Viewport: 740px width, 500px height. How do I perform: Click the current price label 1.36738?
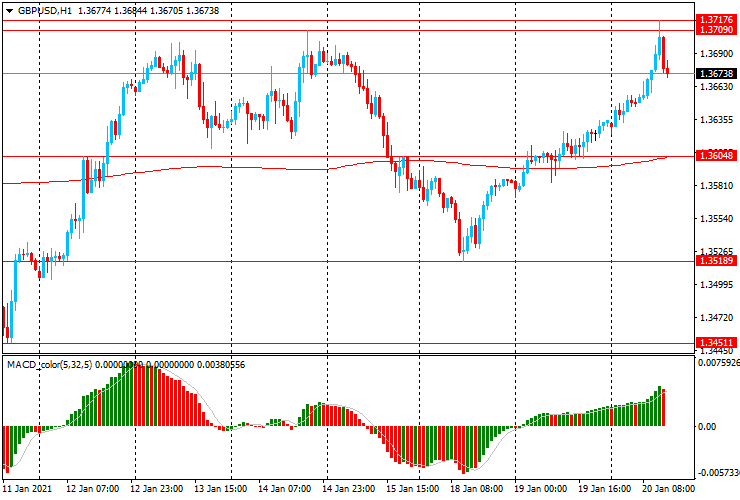point(716,74)
